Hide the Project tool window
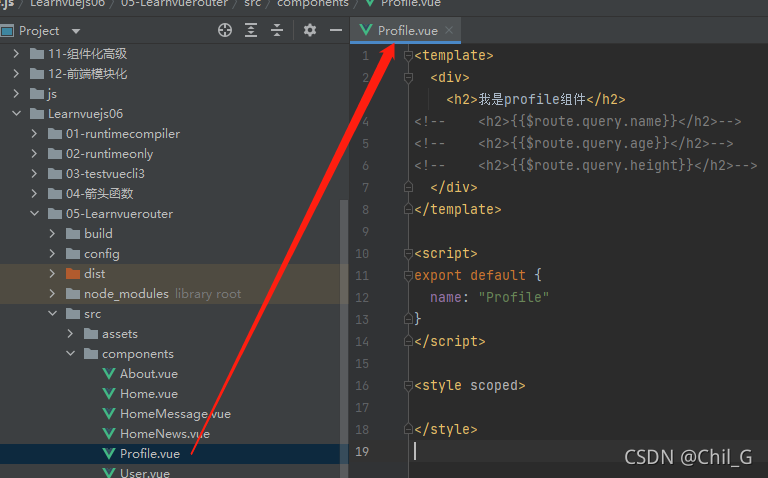768x478 pixels. point(336,30)
